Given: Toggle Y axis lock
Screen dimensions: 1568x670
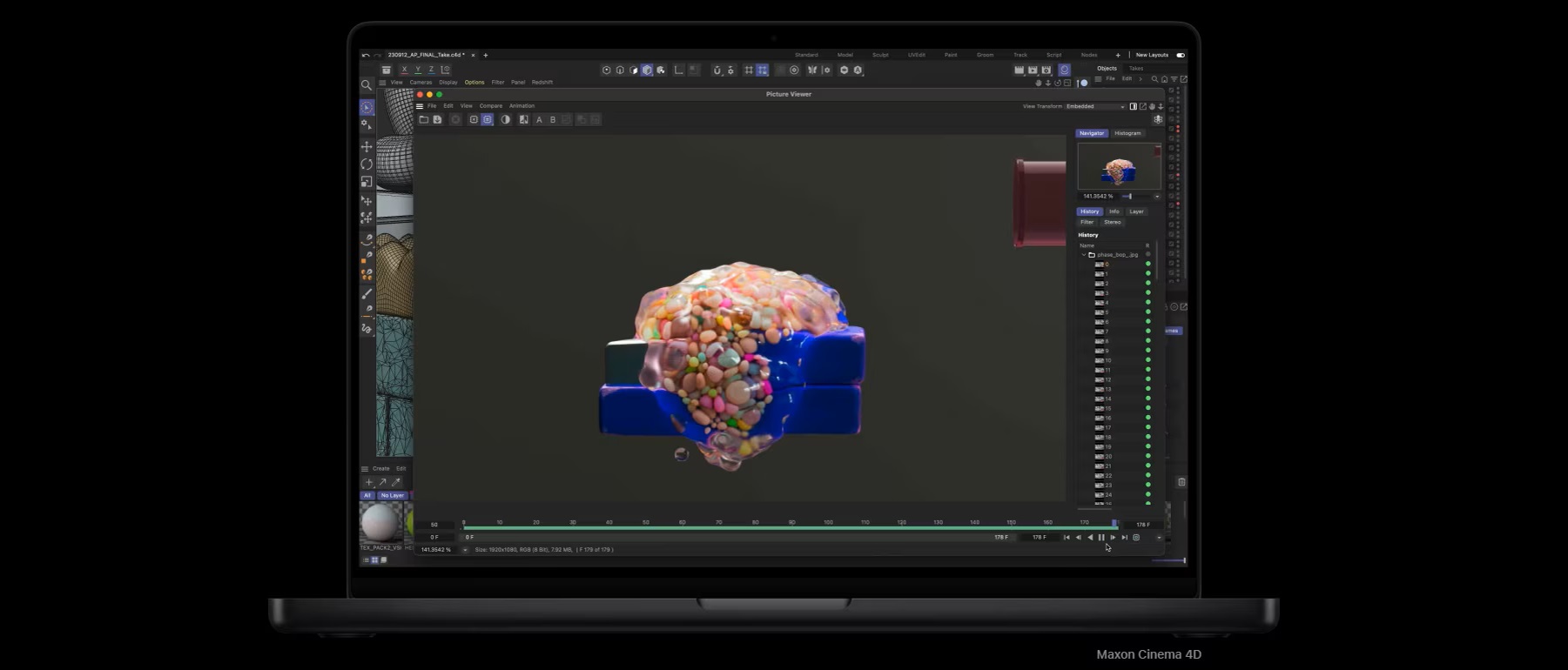Looking at the screenshot, I should click(x=418, y=70).
